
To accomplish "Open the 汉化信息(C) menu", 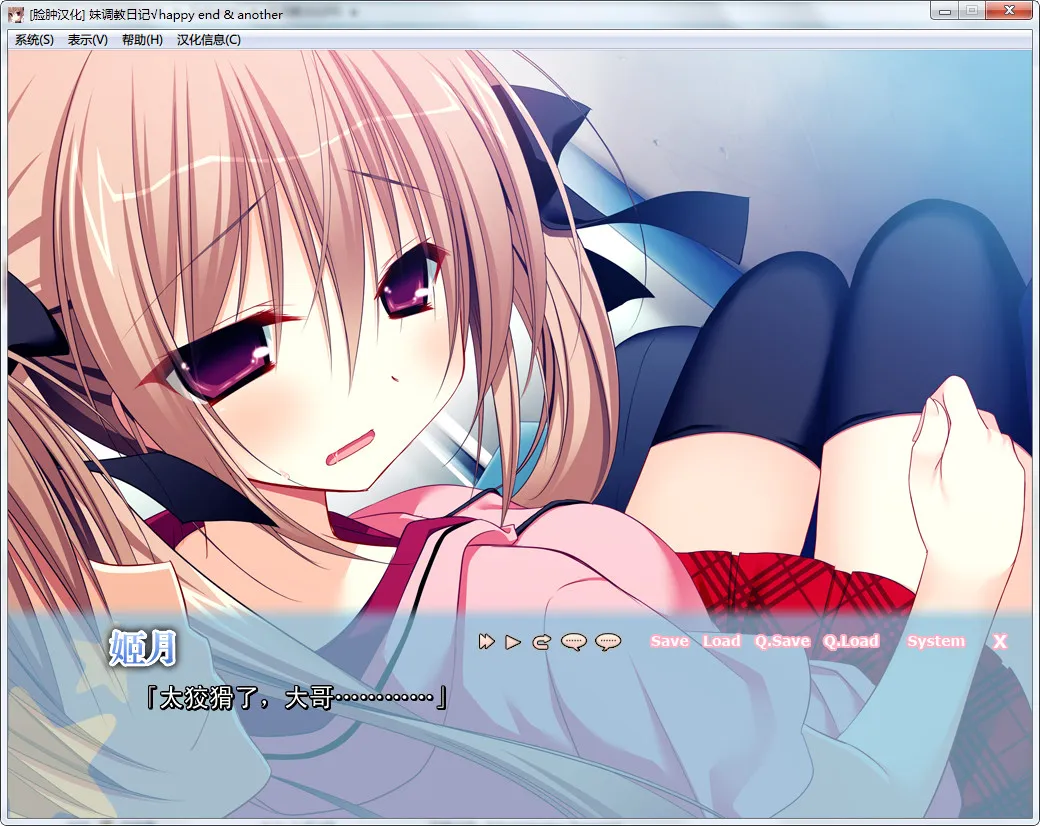I will tap(207, 39).
